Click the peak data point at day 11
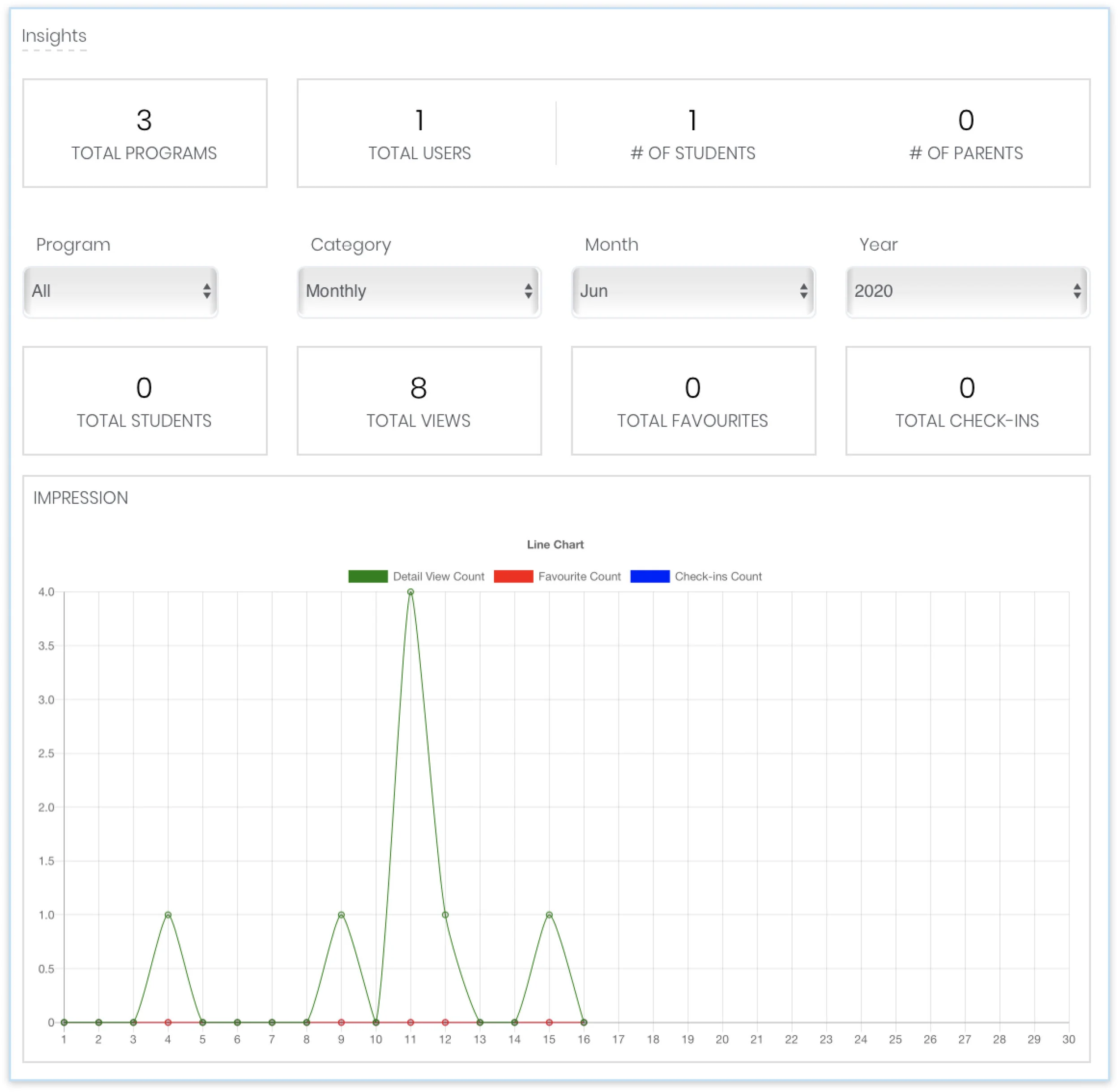1119x1092 pixels. (410, 592)
